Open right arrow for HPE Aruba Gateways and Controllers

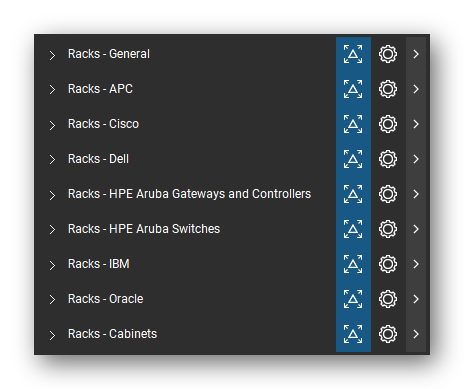[x=416, y=194]
